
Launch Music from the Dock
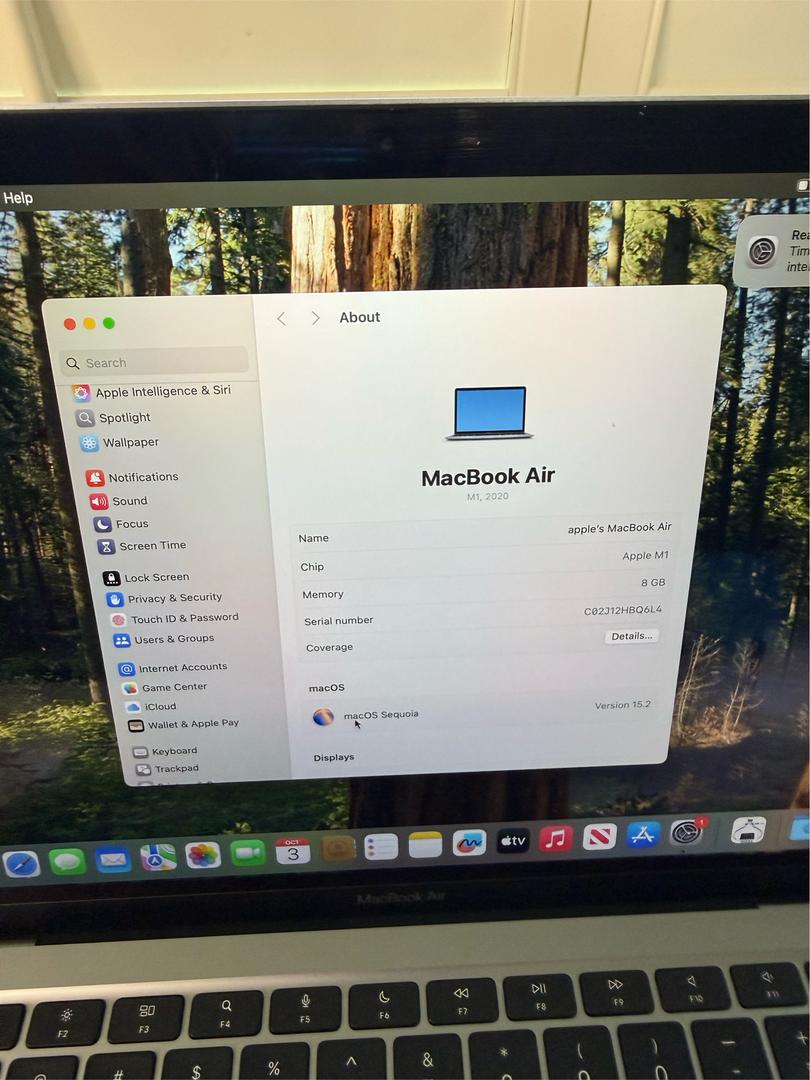[x=555, y=837]
